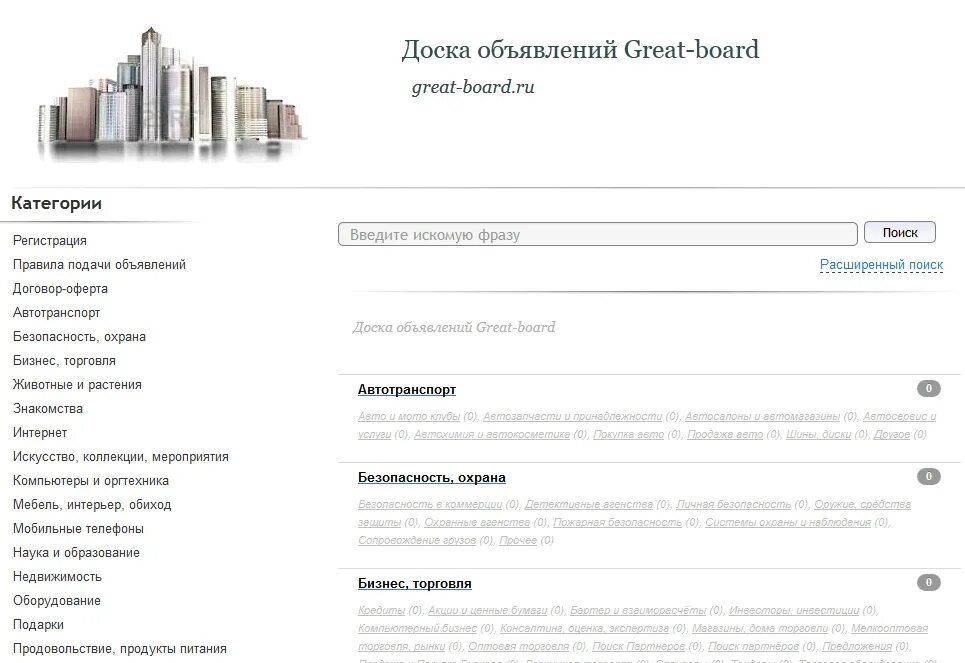Go to Знакомства category
Screen dimensions: 965x663
(x=48, y=409)
